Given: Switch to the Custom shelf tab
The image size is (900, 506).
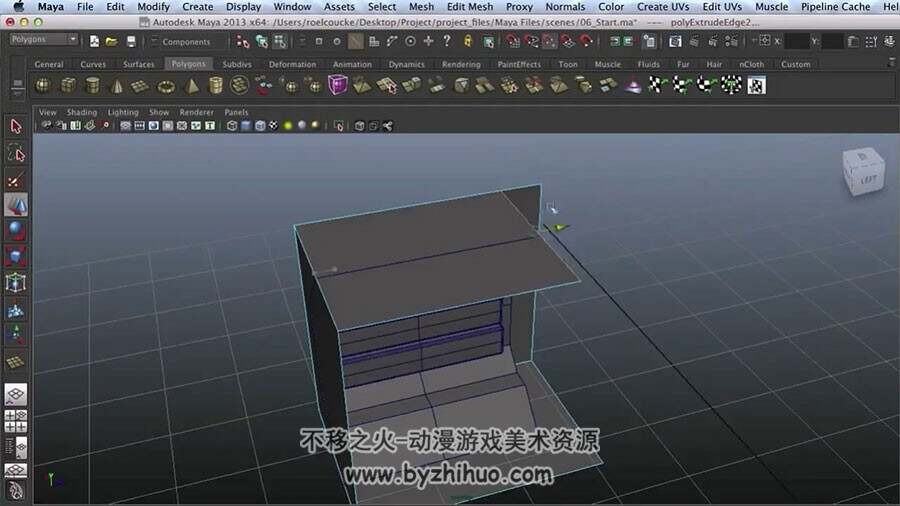Looking at the screenshot, I should click(796, 64).
